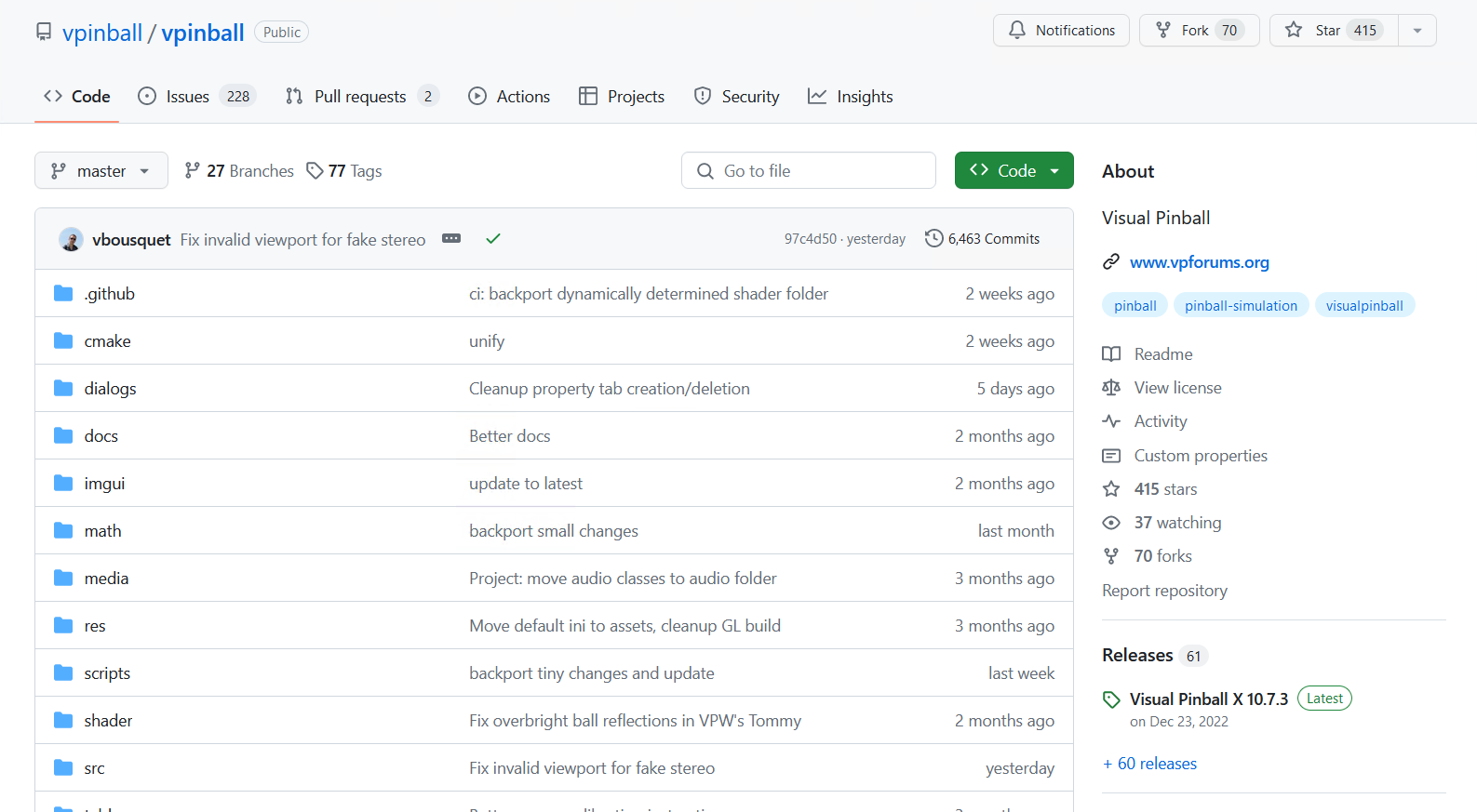Open the math folder icon
Screen dimensions: 1477x812
63,531
